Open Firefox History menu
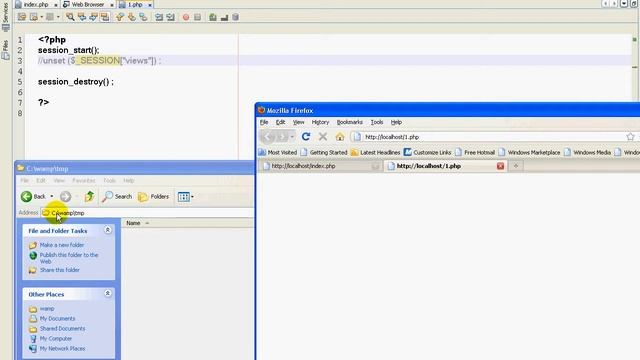This screenshot has height=360, width=640. click(x=320, y=122)
